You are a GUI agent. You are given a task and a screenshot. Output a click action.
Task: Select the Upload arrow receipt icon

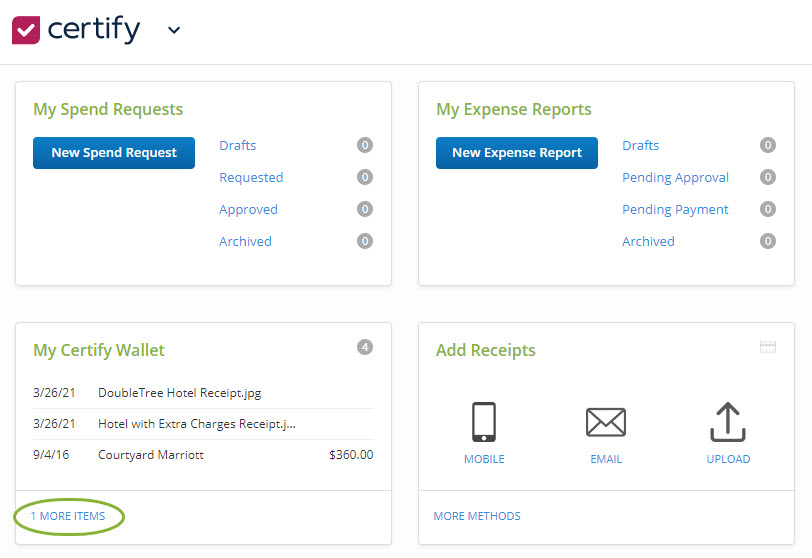pyautogui.click(x=727, y=422)
